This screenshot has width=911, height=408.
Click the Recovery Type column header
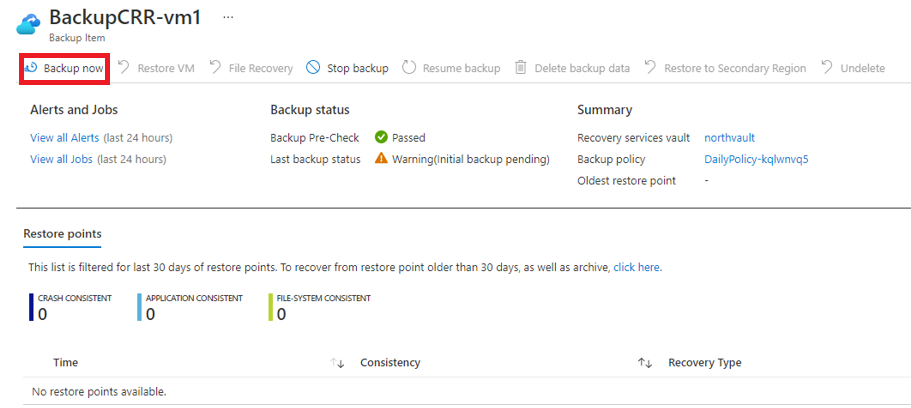[x=705, y=363]
